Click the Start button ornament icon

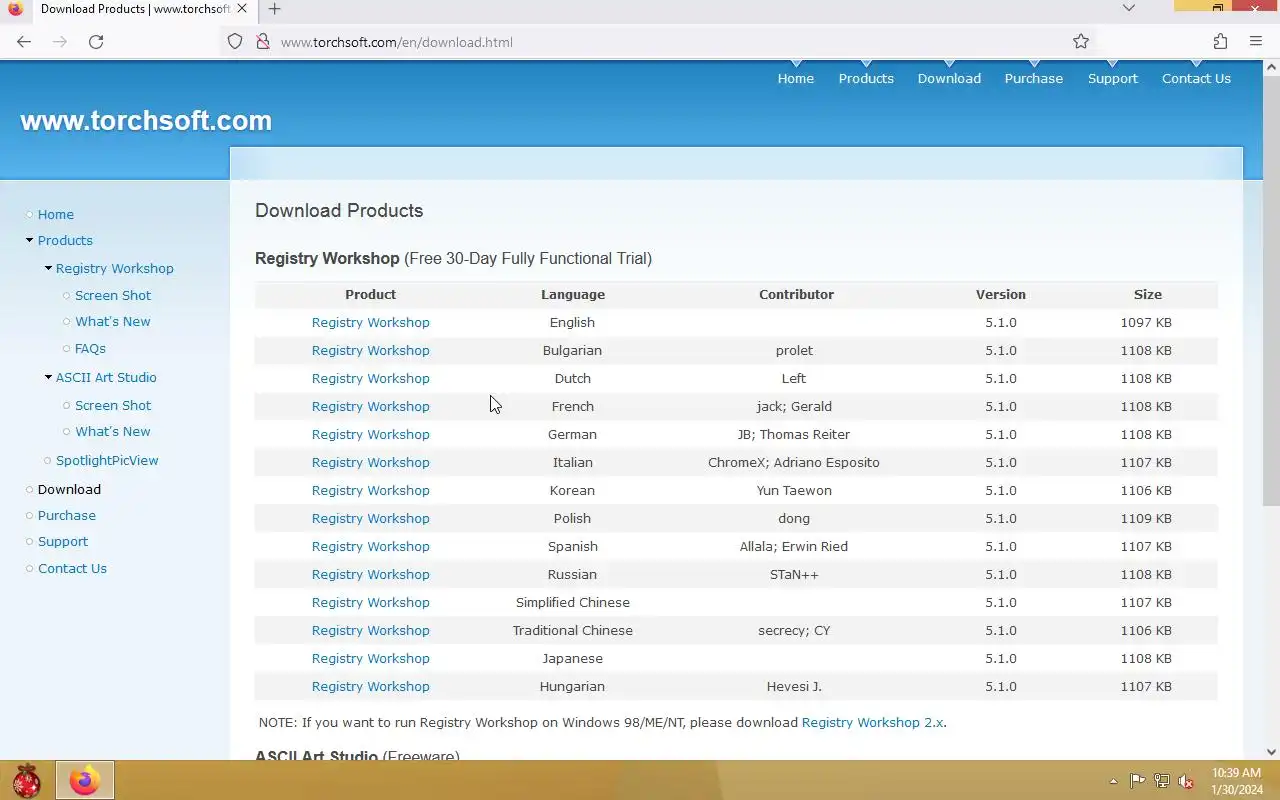pyautogui.click(x=26, y=780)
